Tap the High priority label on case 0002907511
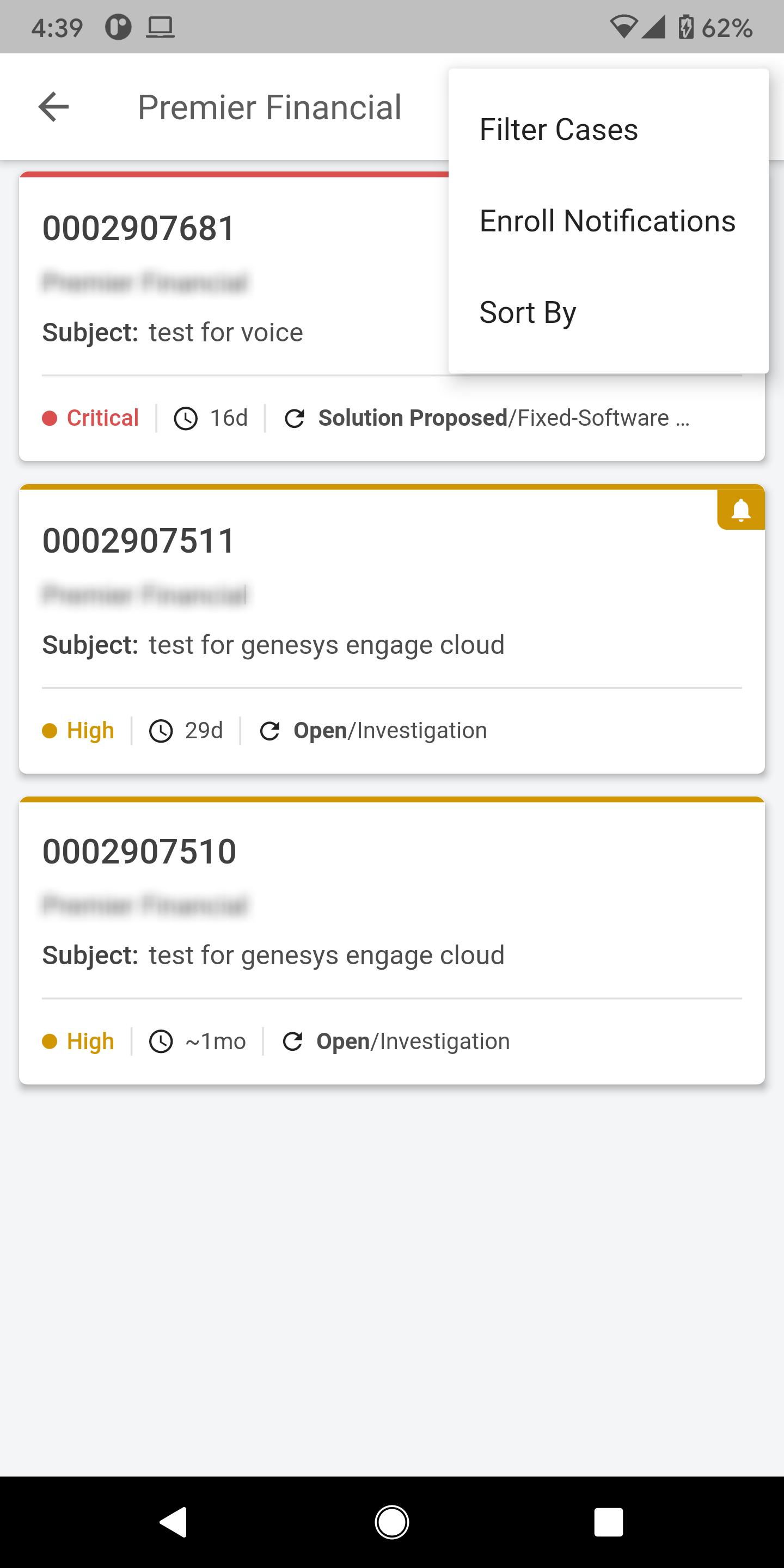This screenshot has width=784, height=1568. (91, 731)
